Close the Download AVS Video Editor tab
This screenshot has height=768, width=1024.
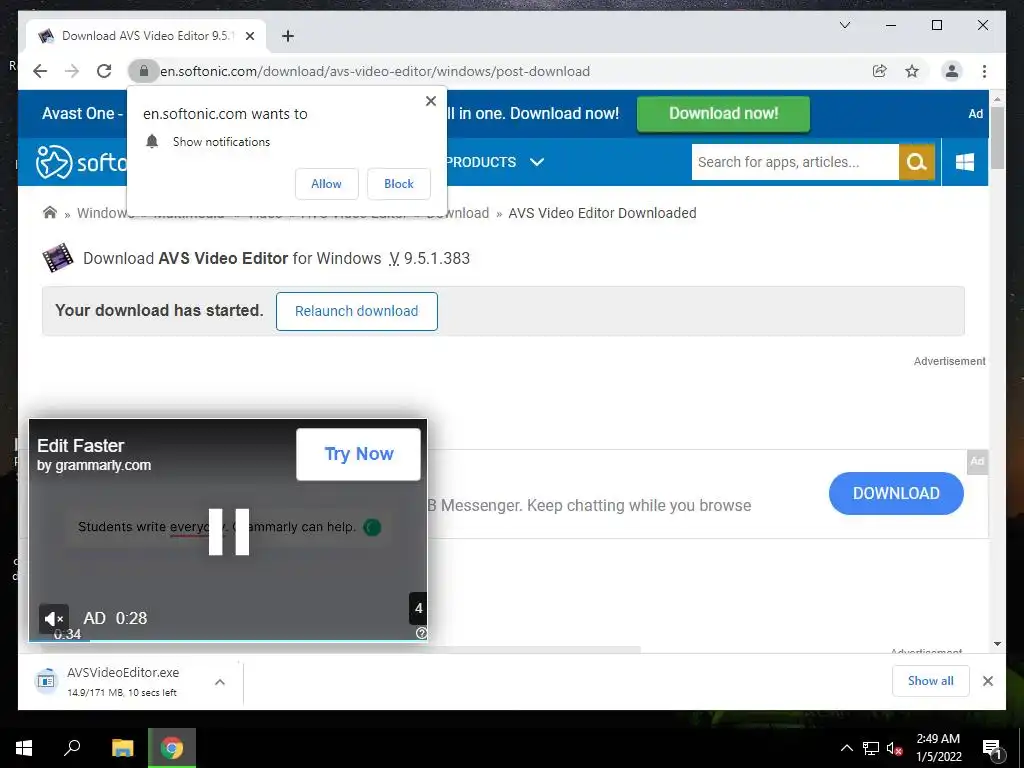249,36
